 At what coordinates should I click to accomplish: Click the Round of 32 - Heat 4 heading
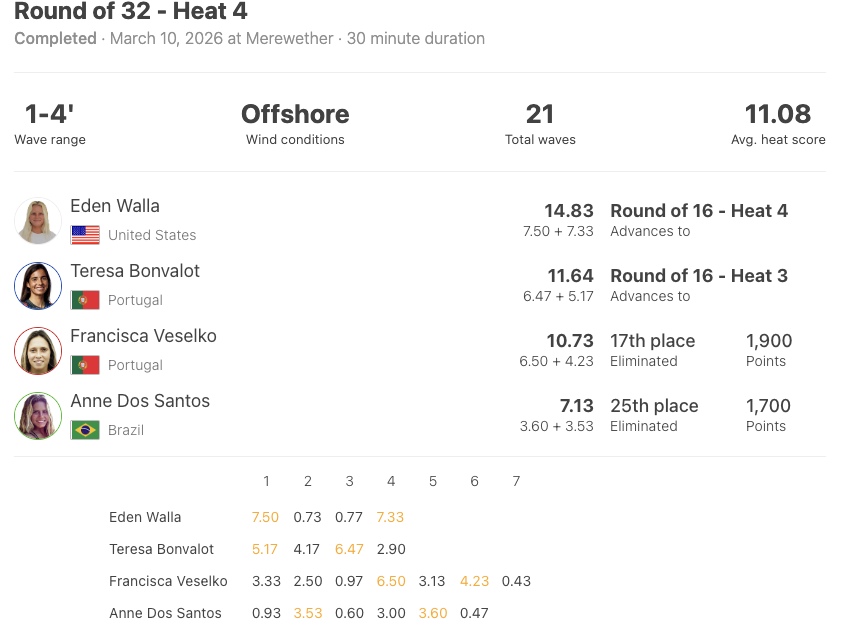point(131,13)
